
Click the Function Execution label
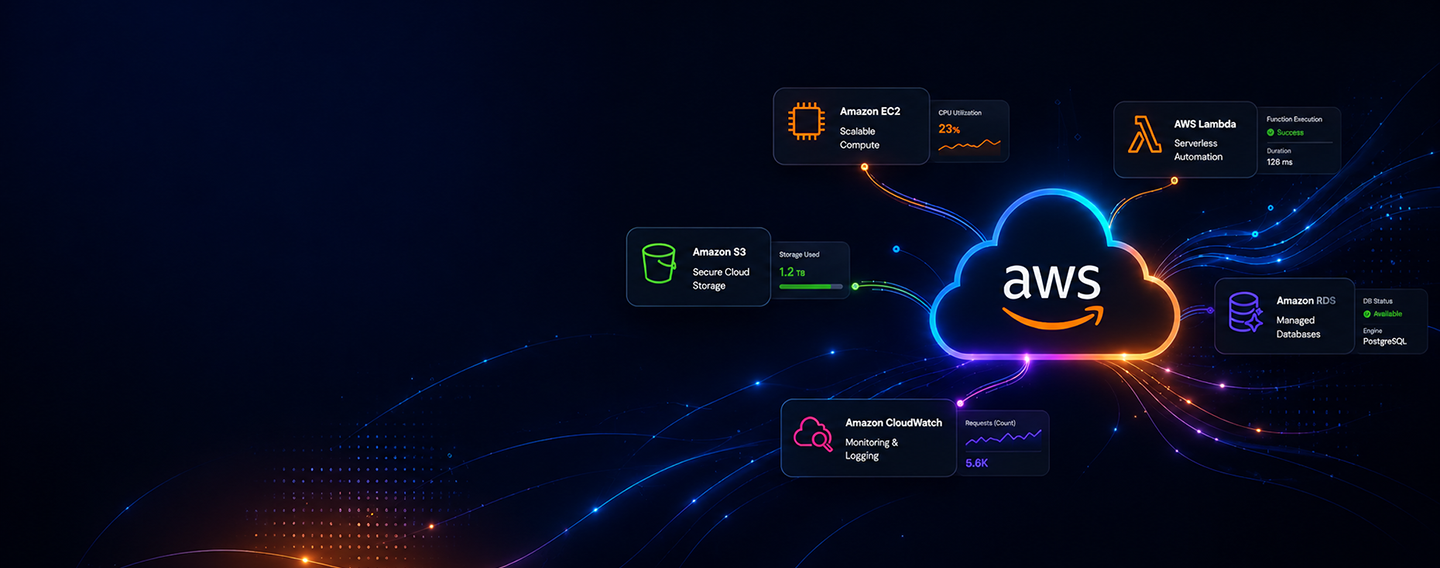(x=1294, y=119)
